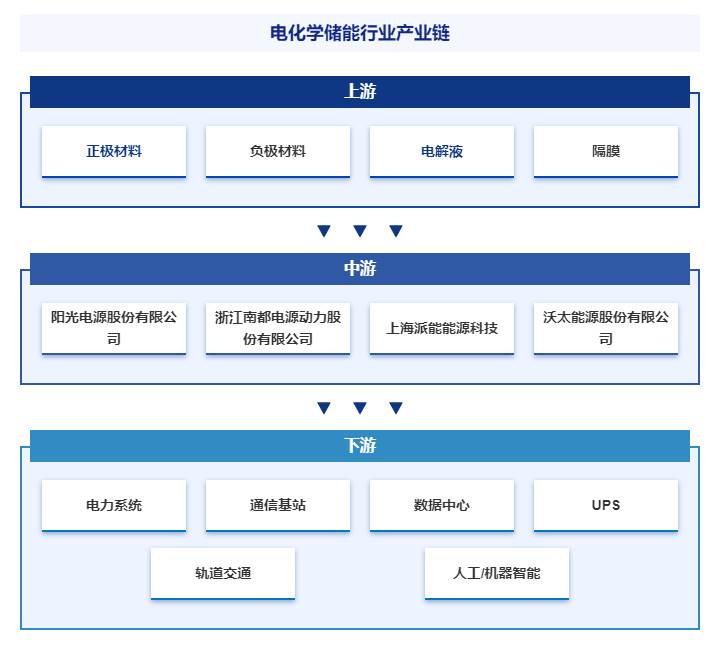Select the 轨道交通 card
This screenshot has height=647, width=713.
pos(223,573)
